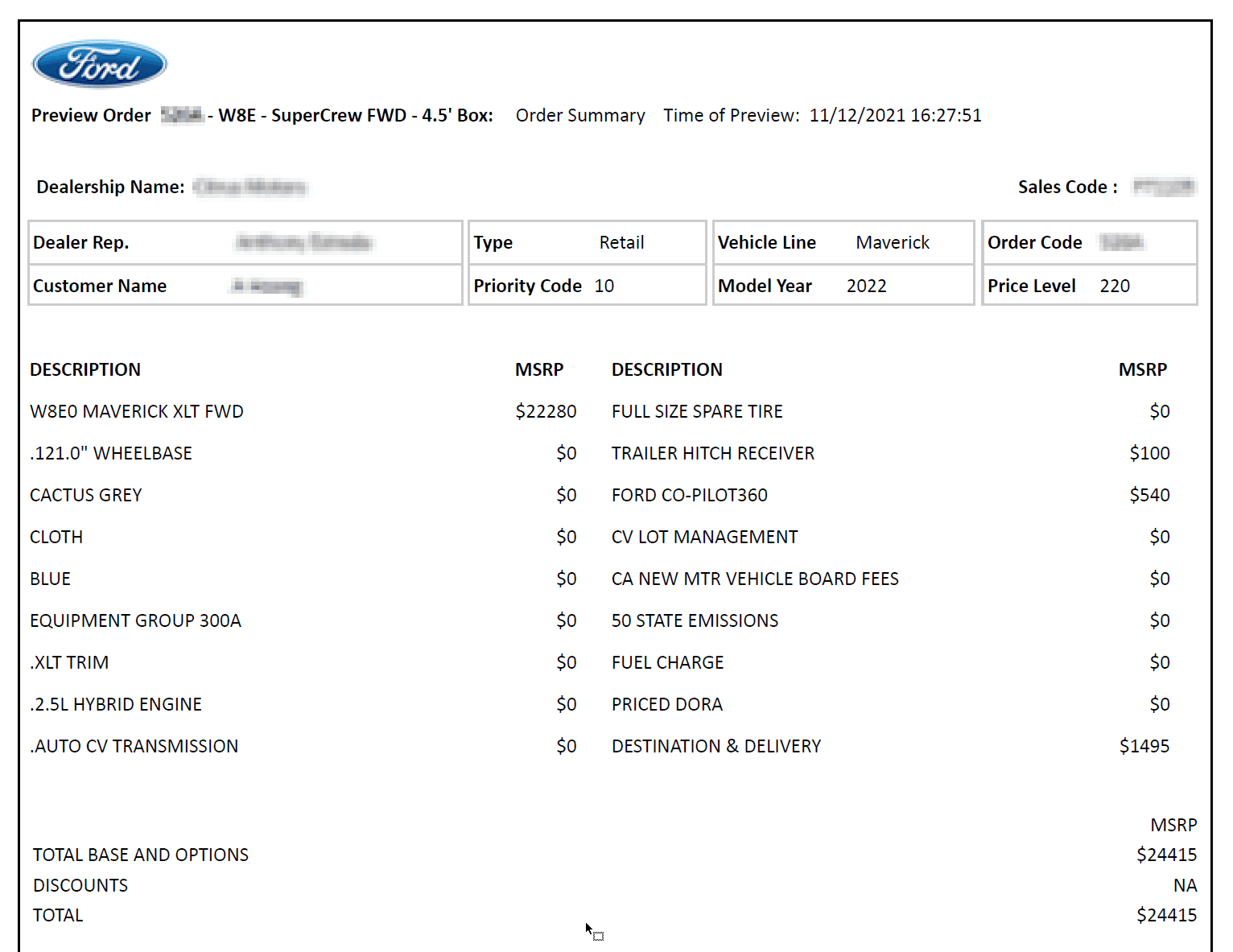
Task: Select the 'NA' discounts value
Action: (x=1186, y=886)
